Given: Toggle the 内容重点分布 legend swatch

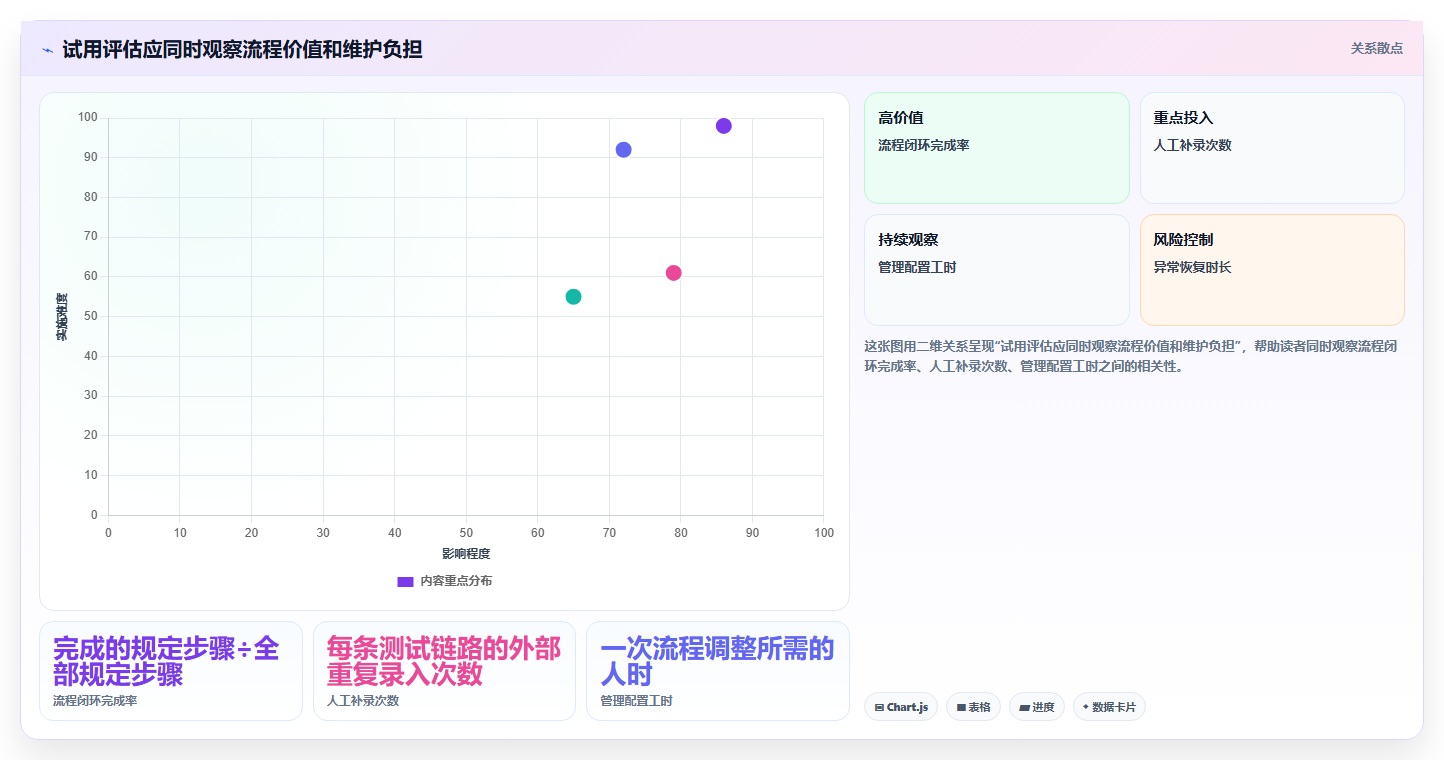Looking at the screenshot, I should 405,581.
